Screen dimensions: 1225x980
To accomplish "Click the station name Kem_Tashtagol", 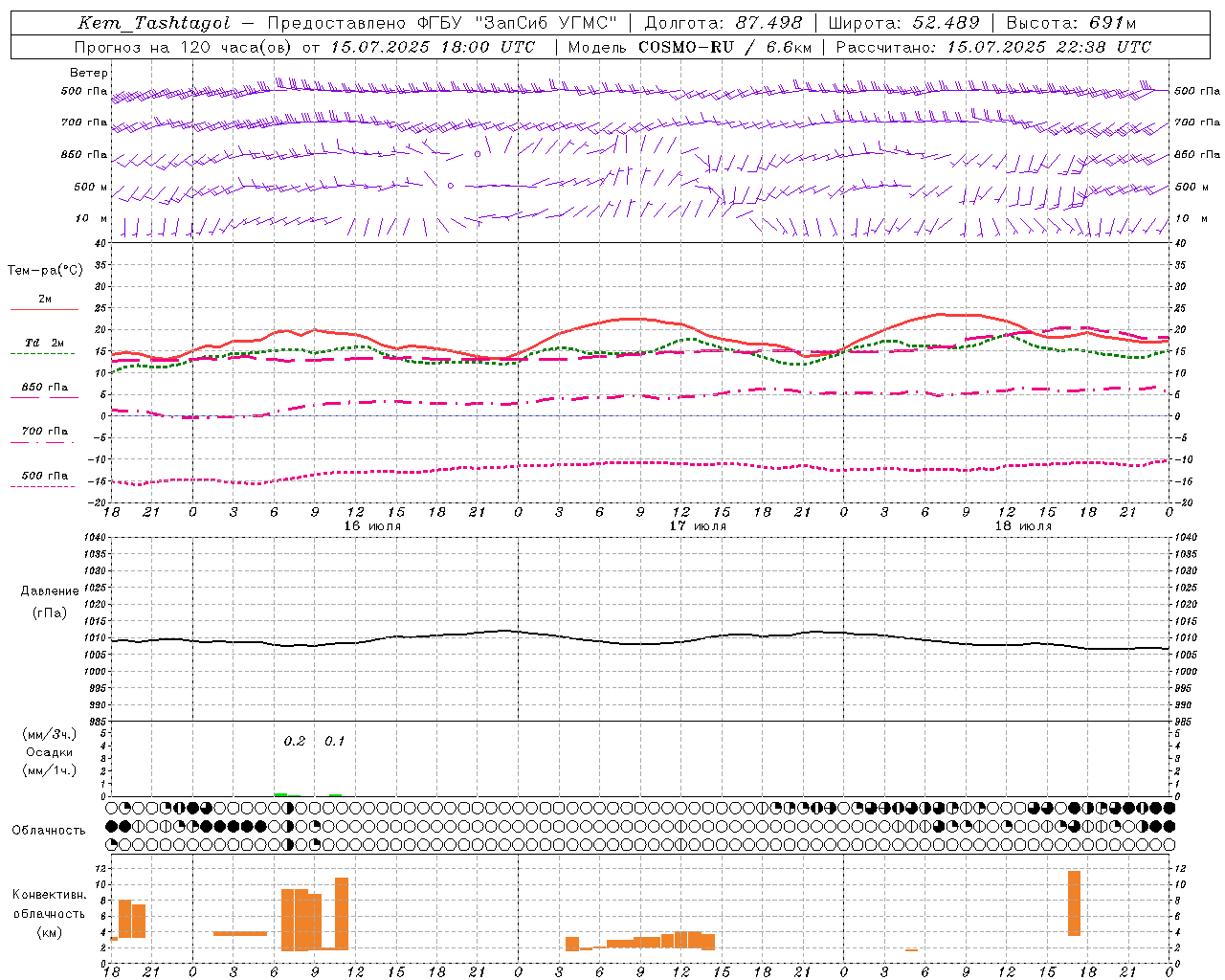I will pyautogui.click(x=154, y=24).
